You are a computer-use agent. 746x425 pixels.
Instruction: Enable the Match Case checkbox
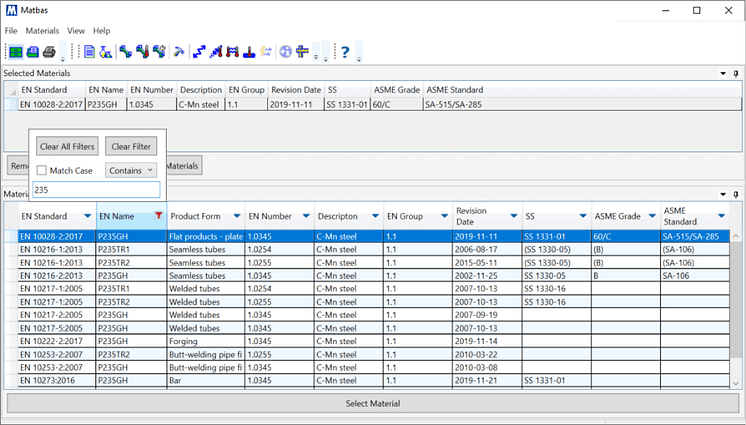point(42,171)
